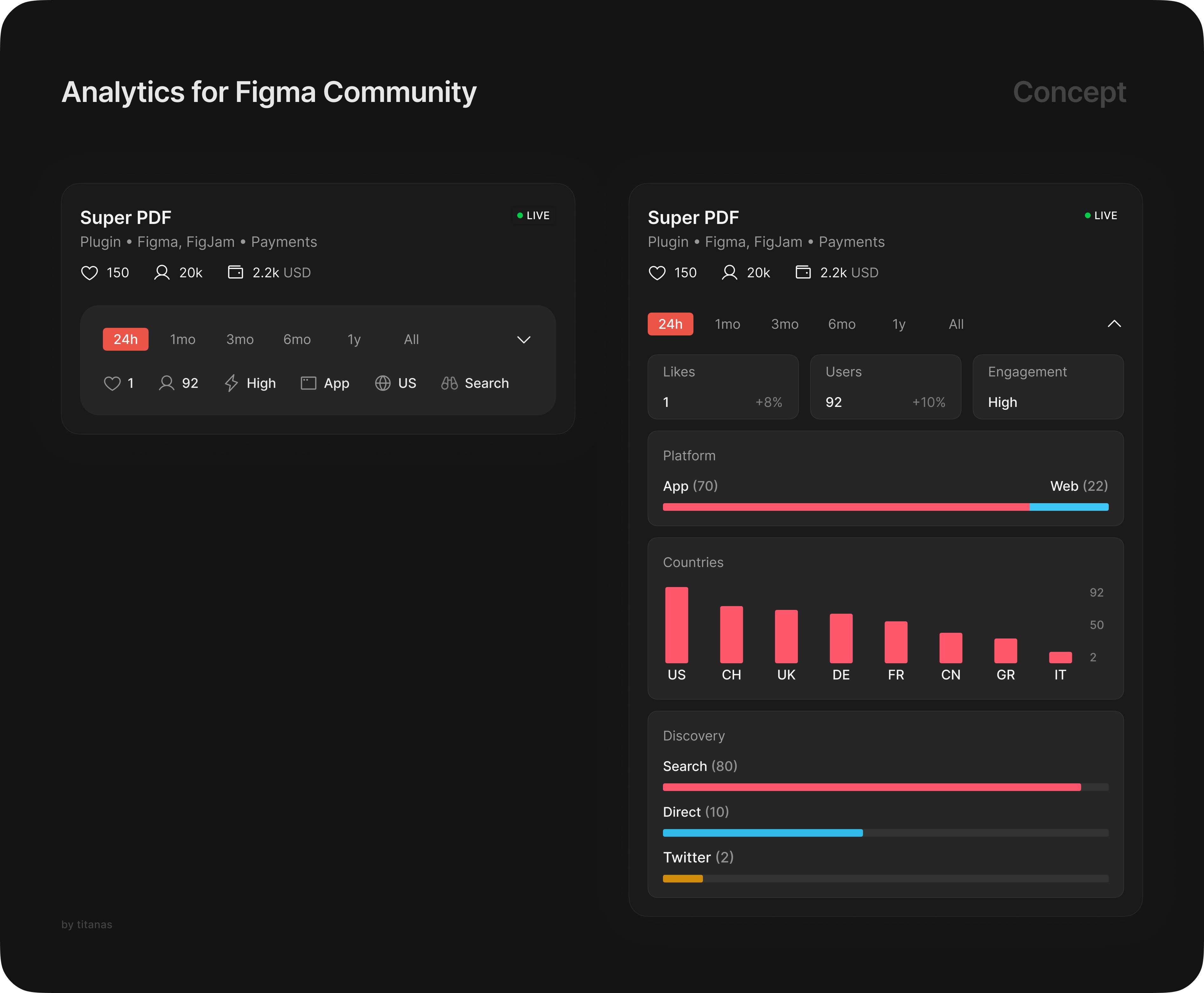Click the Super PDF title in right card

[693, 217]
